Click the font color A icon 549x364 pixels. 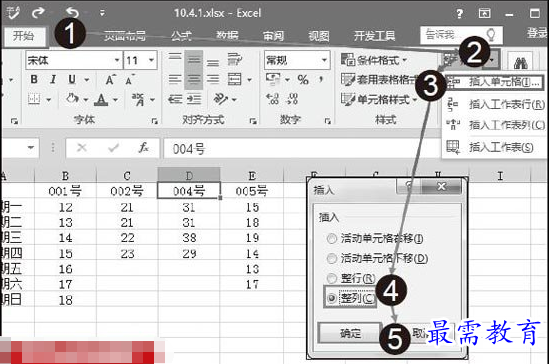click(101, 100)
